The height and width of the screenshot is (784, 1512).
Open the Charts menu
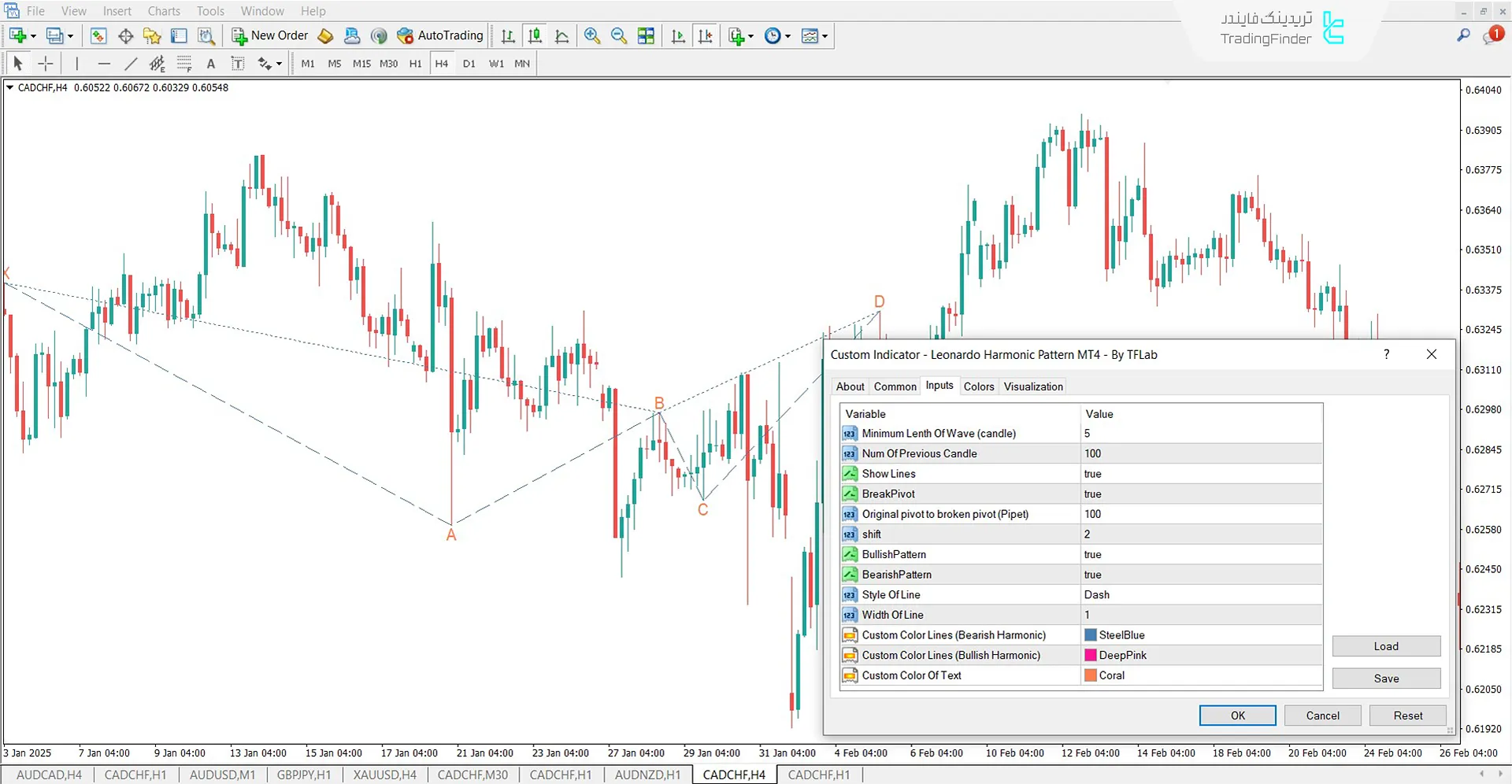(163, 11)
